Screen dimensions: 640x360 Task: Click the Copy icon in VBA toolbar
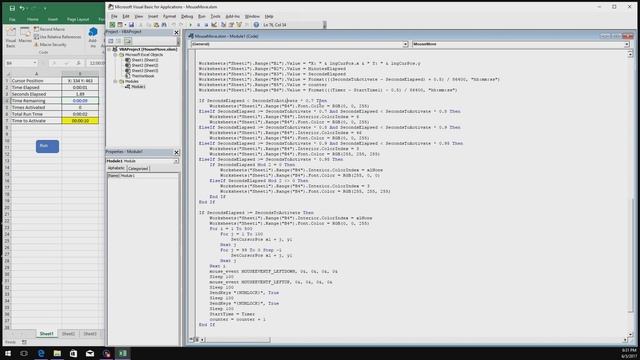click(148, 25)
